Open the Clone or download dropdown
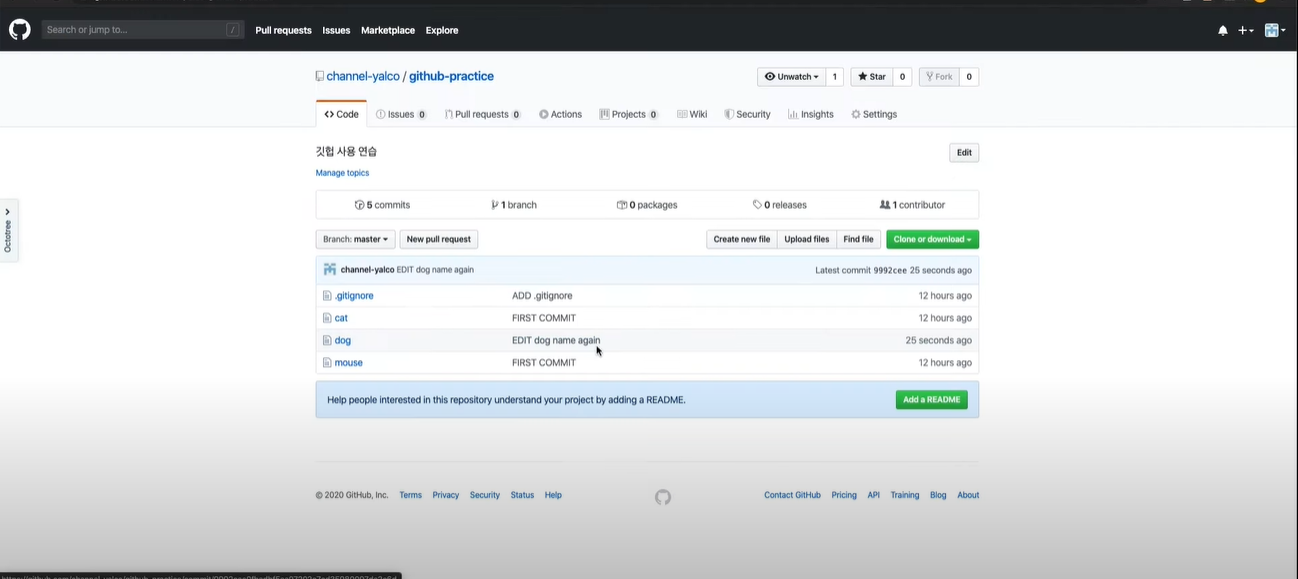Screen dimensions: 1298x579 (x=932, y=239)
